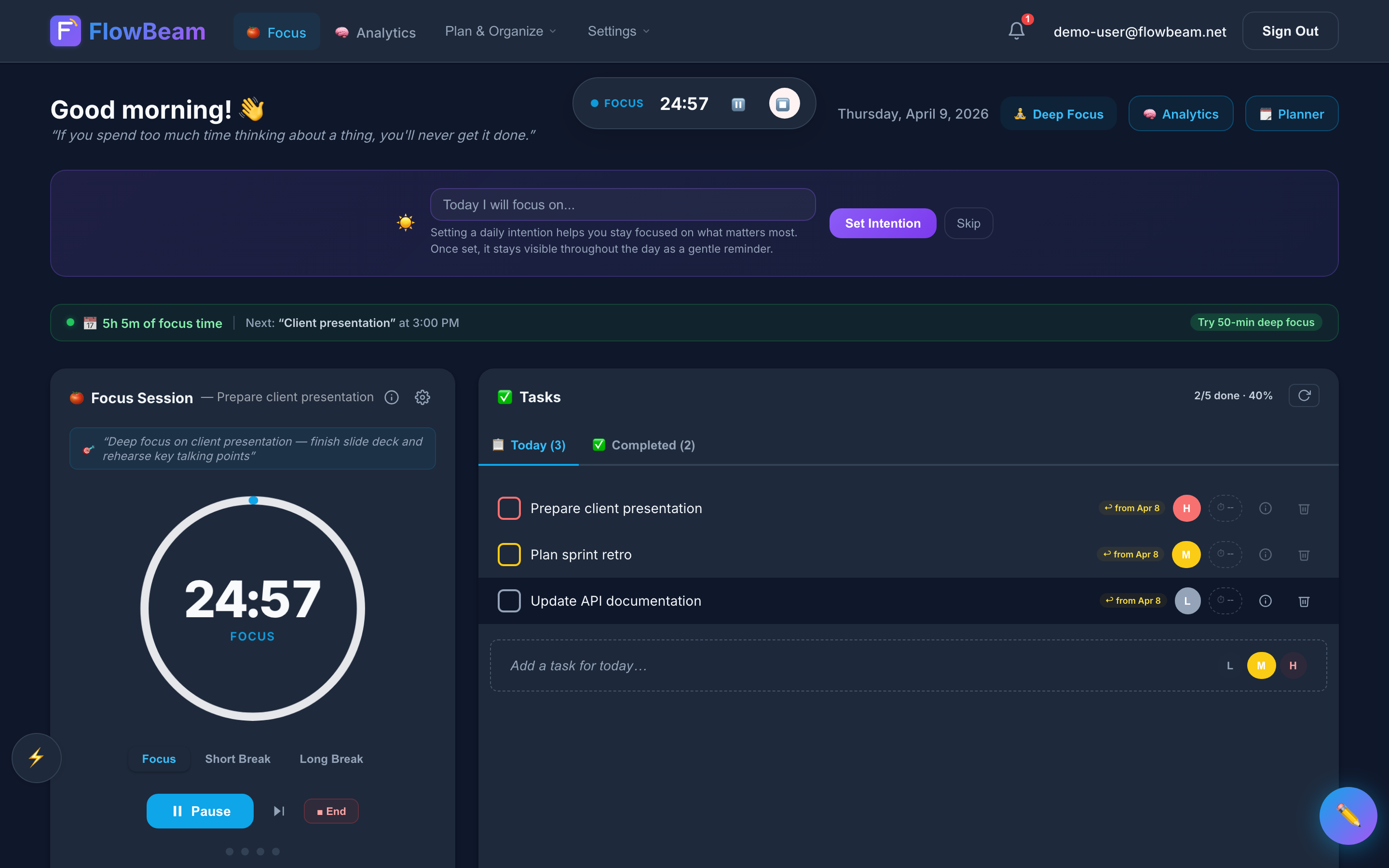The height and width of the screenshot is (868, 1389).
Task: Click the FlowBeam logo icon
Action: 66,31
